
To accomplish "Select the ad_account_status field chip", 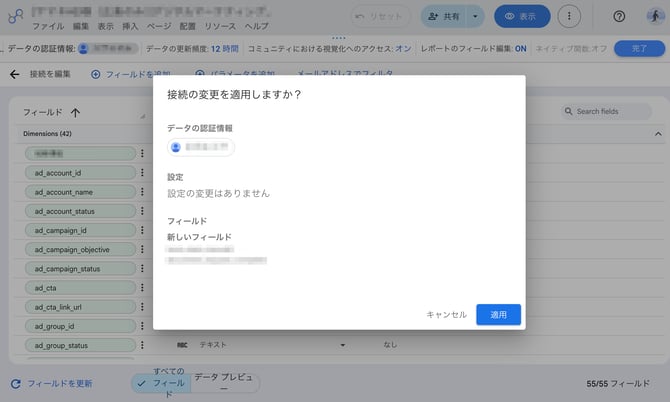I will point(80,211).
